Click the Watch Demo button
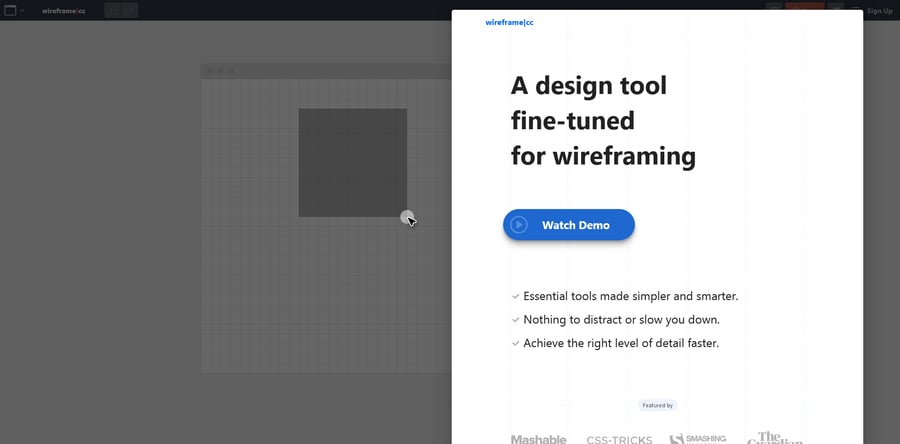900x444 pixels. (569, 225)
